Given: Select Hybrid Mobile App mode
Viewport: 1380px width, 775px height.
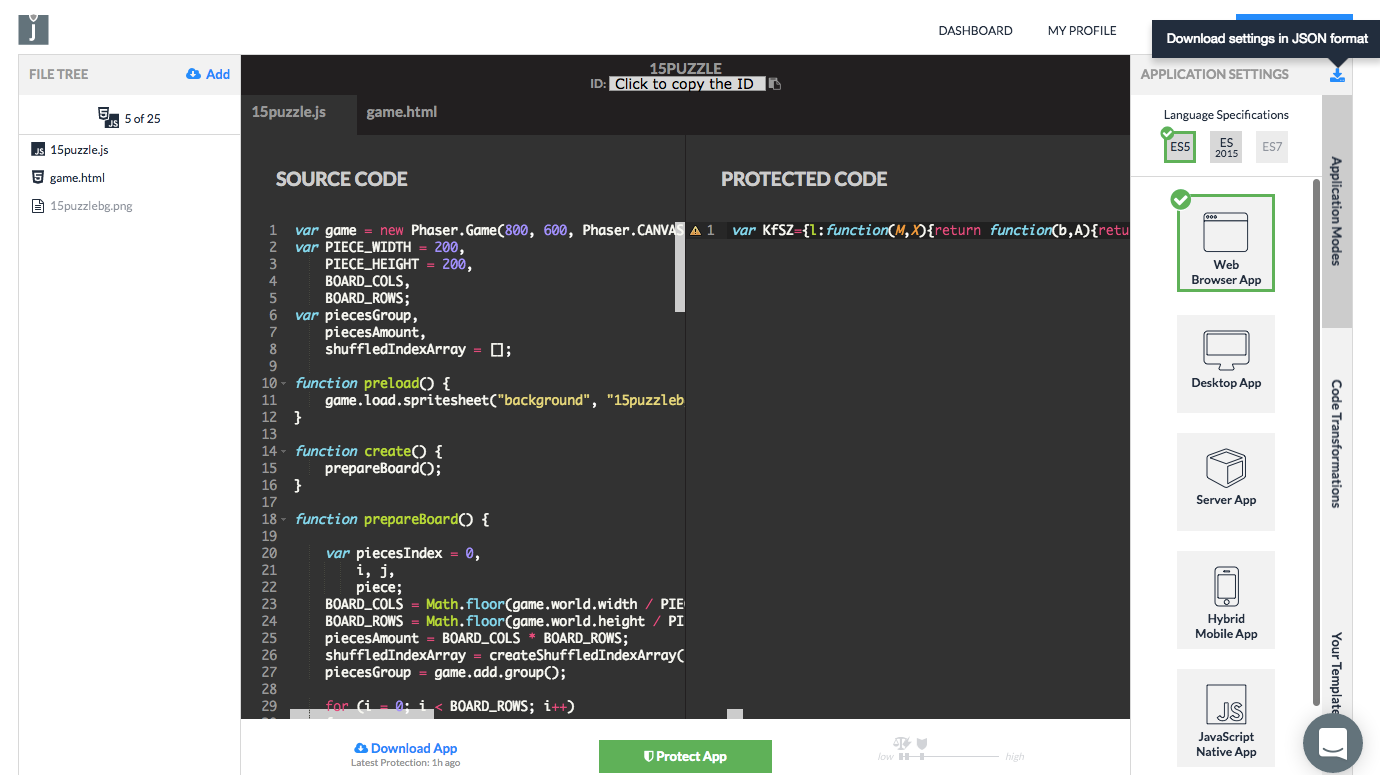Looking at the screenshot, I should click(1226, 599).
